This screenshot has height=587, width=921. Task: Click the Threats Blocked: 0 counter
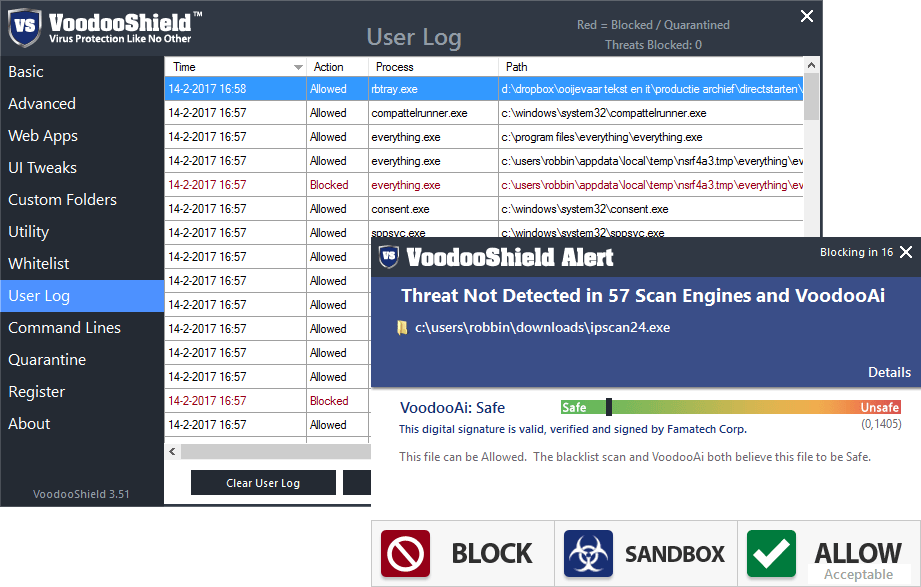click(653, 45)
